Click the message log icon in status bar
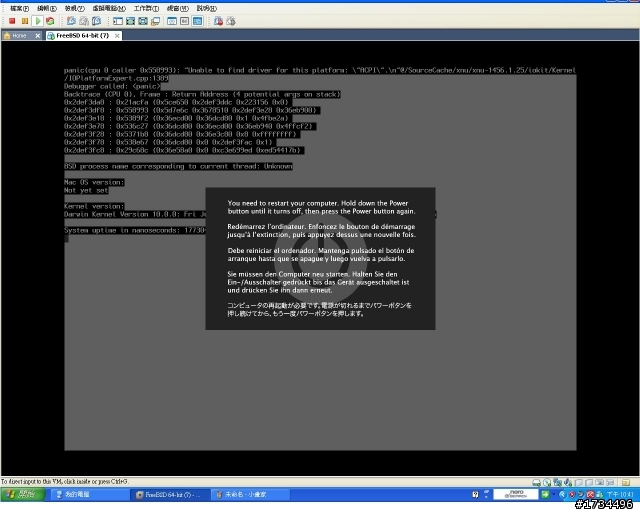This screenshot has width=640, height=512. [x=626, y=483]
